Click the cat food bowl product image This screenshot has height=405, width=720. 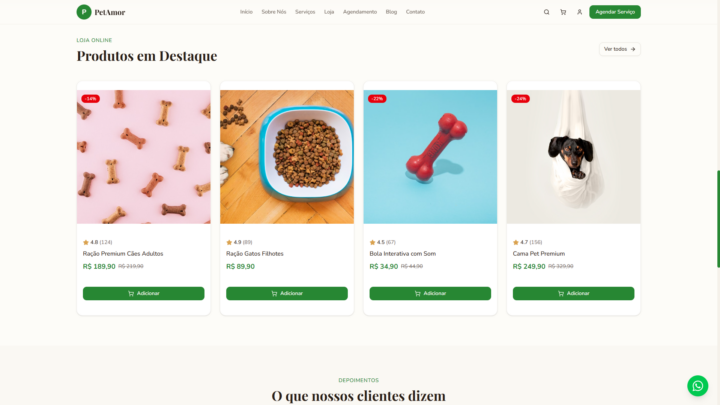point(287,157)
